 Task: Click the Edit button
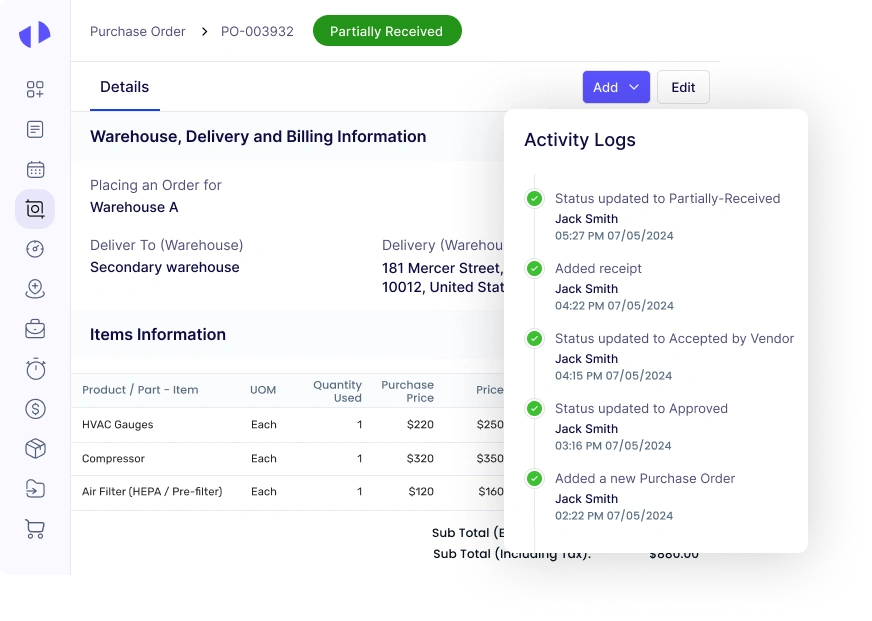click(683, 87)
